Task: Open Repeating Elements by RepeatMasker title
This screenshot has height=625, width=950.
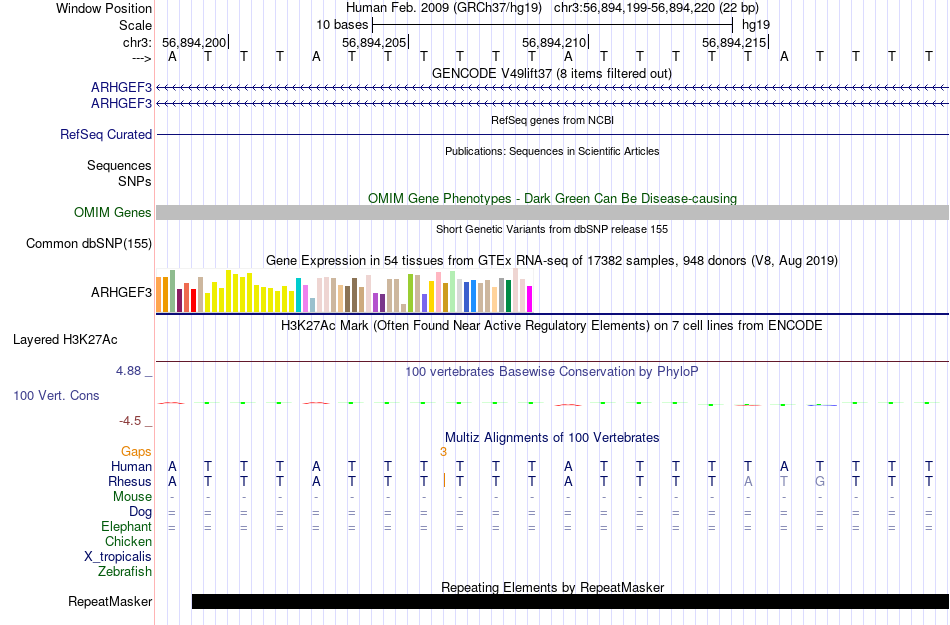Action: point(552,587)
